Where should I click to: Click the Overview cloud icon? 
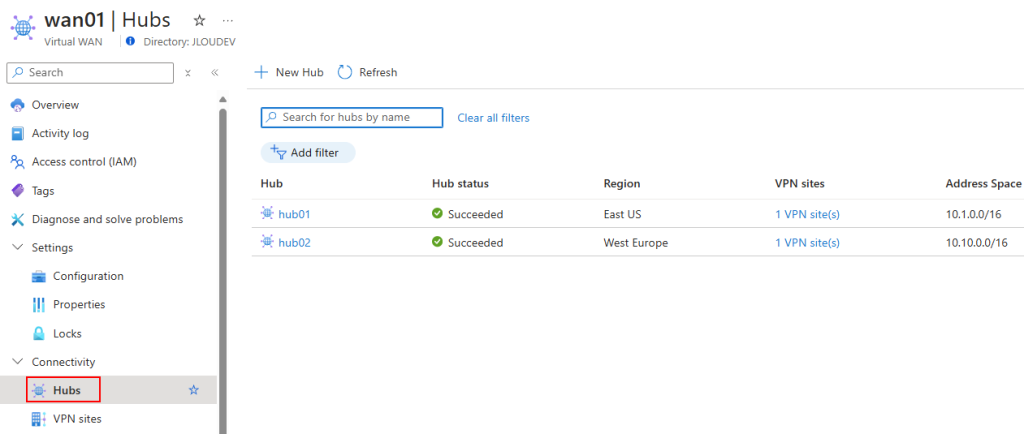[x=18, y=105]
